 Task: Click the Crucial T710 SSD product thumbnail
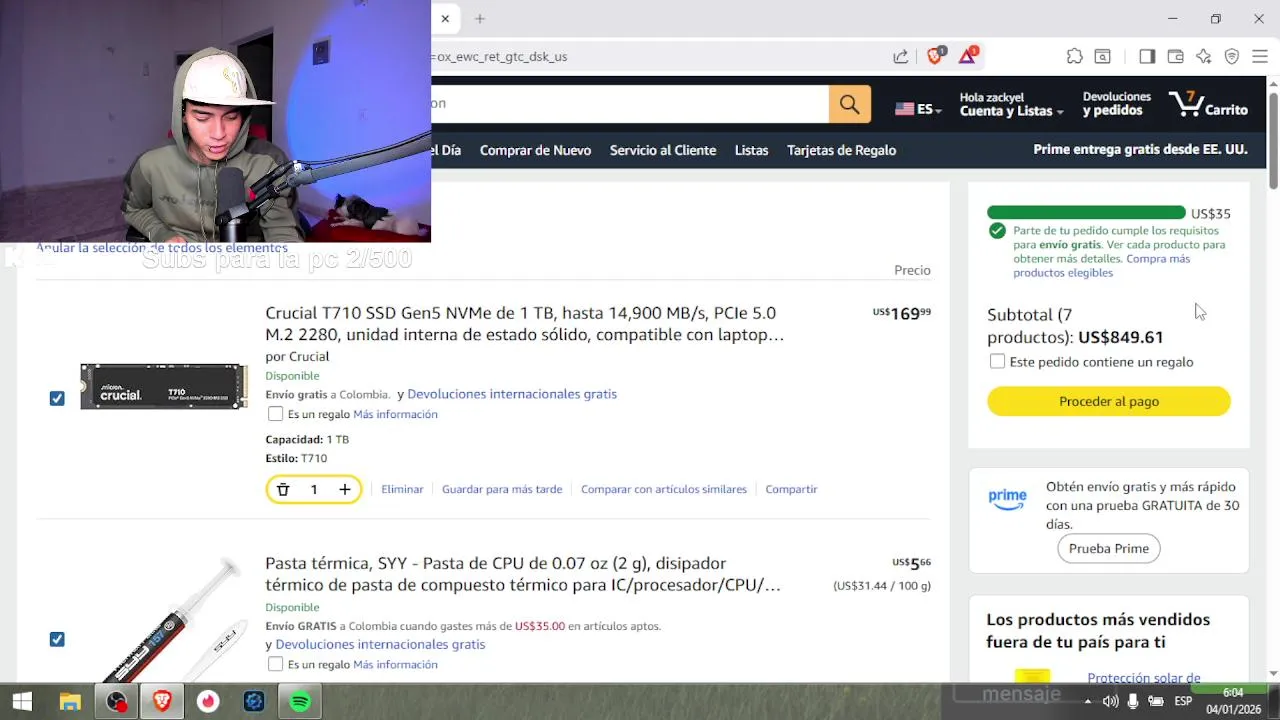coord(163,386)
